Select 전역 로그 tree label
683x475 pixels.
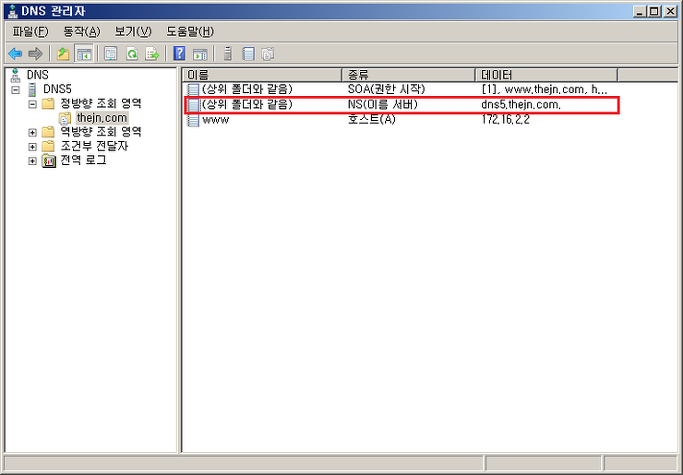[x=83, y=160]
